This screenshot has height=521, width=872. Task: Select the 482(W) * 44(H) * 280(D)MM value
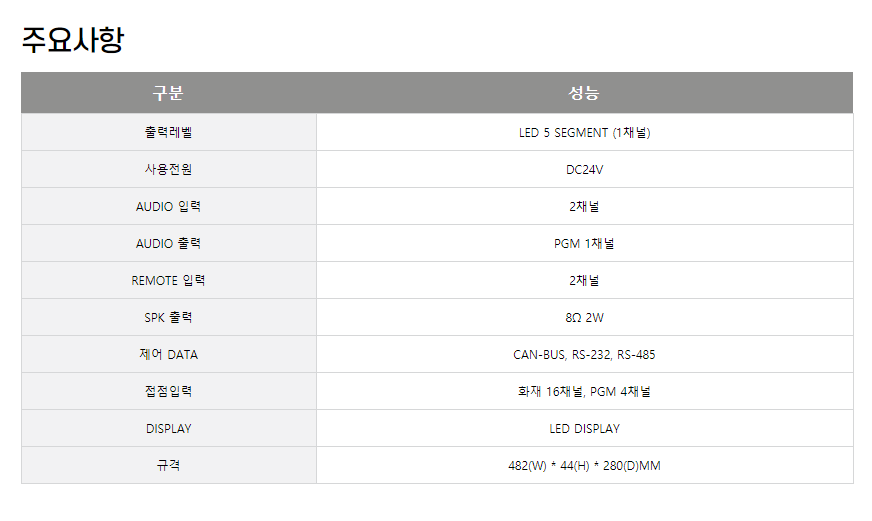point(584,465)
